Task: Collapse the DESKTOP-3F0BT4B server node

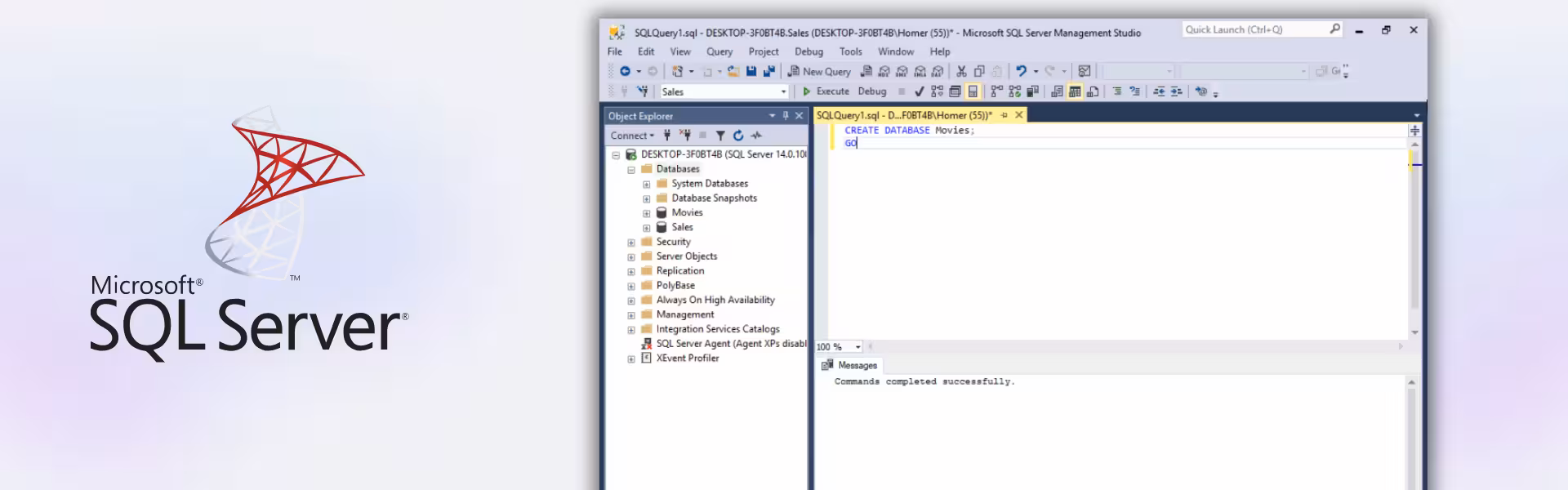Action: tap(616, 155)
